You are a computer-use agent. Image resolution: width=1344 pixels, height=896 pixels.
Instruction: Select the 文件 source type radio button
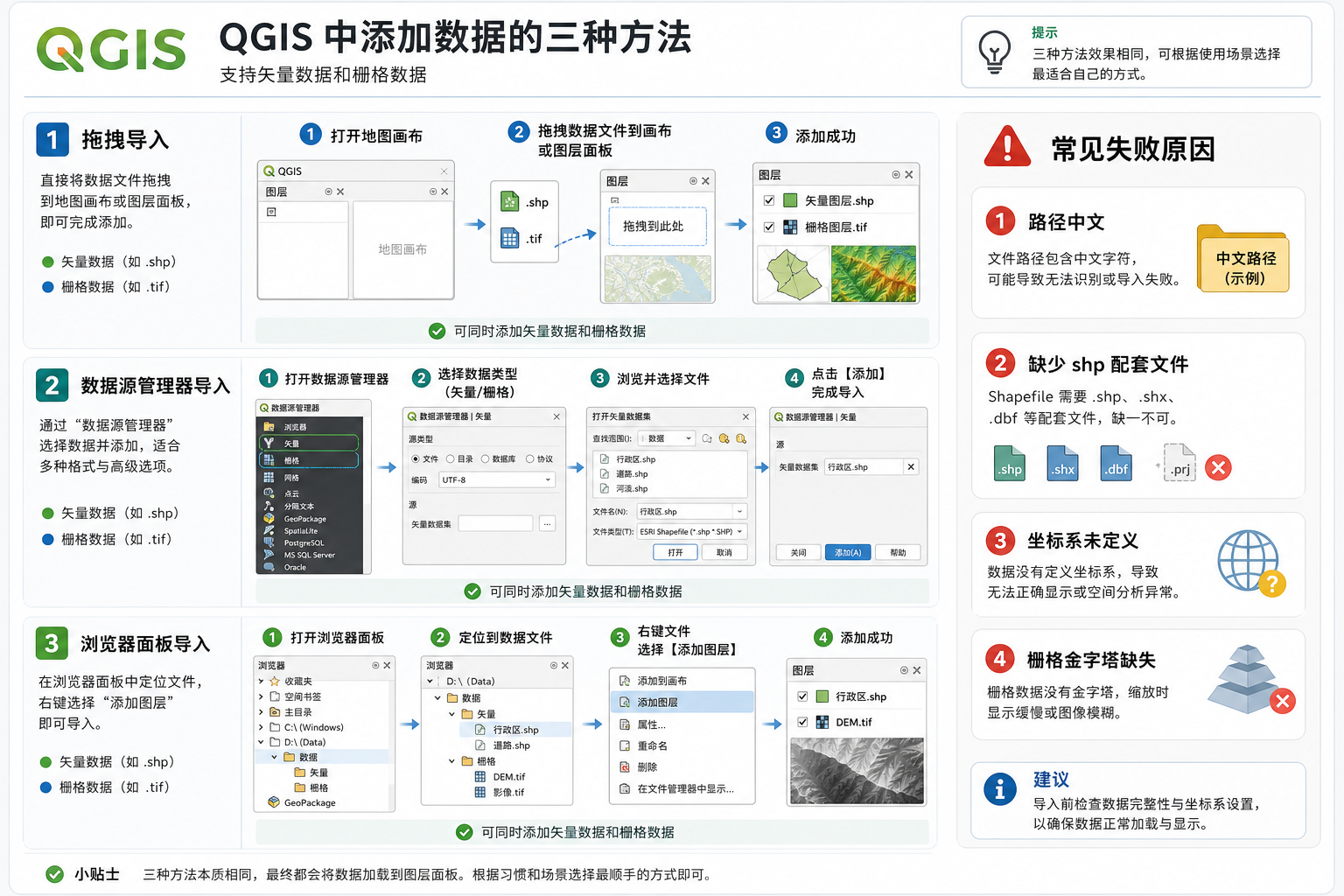[x=416, y=458]
